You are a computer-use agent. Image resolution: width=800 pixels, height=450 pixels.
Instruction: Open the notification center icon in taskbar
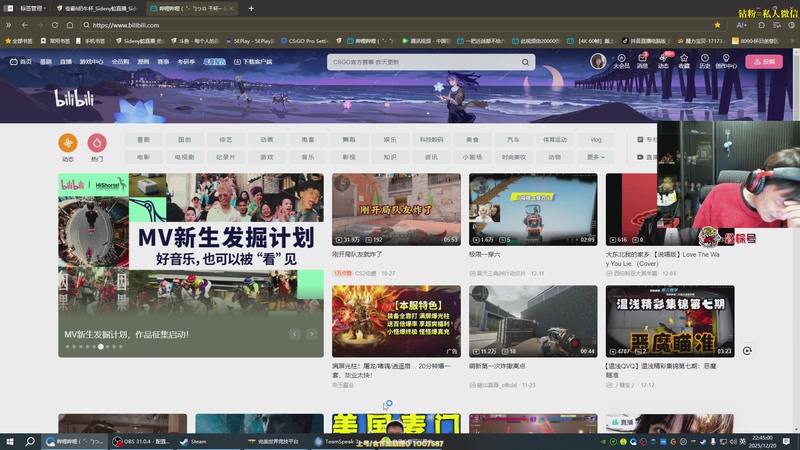click(787, 441)
